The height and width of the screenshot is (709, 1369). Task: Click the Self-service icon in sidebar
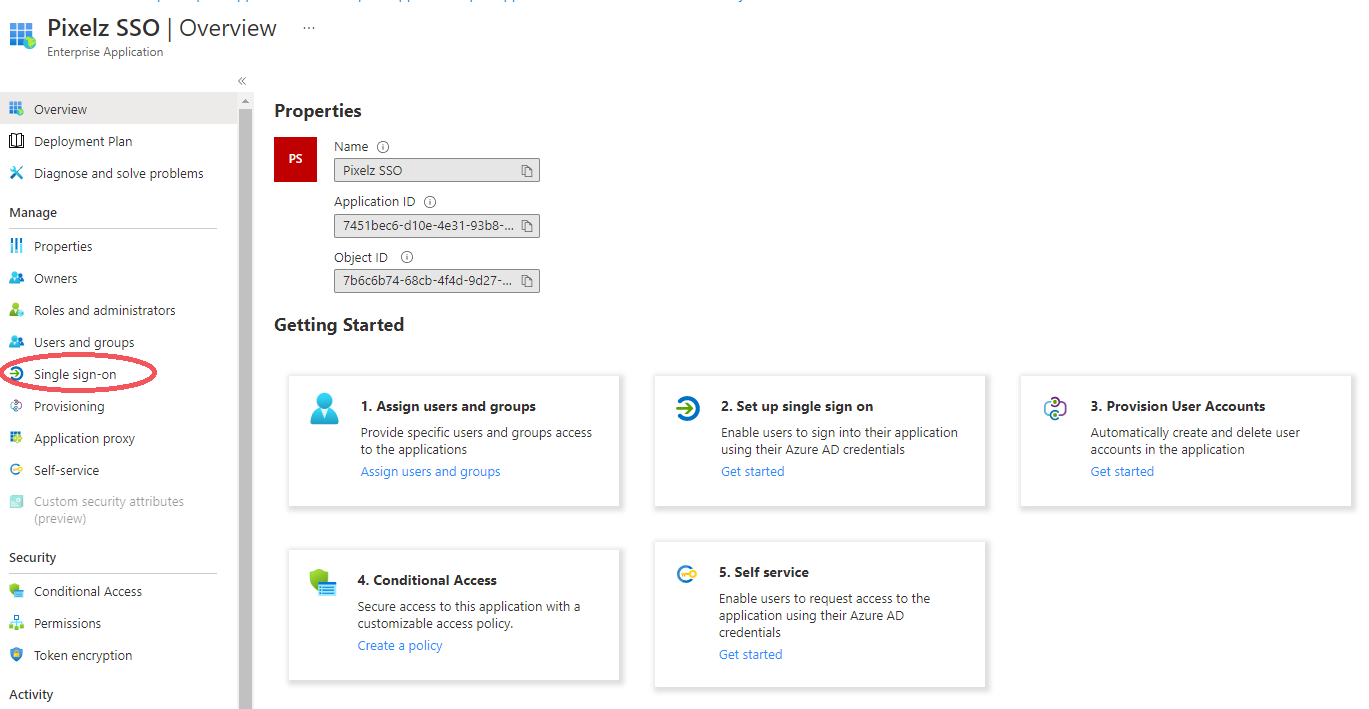coord(16,470)
